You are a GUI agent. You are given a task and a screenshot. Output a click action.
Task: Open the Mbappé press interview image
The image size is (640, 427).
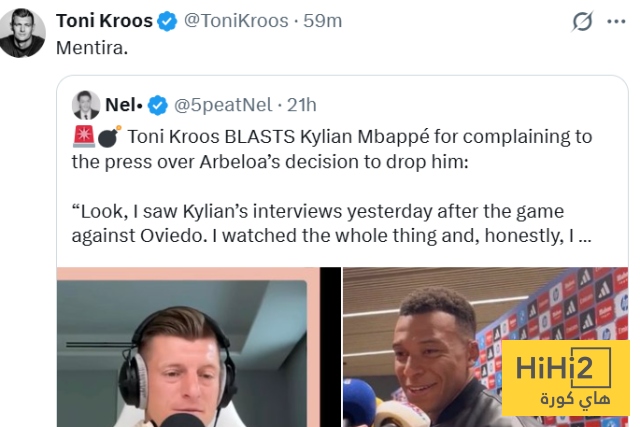(x=485, y=347)
